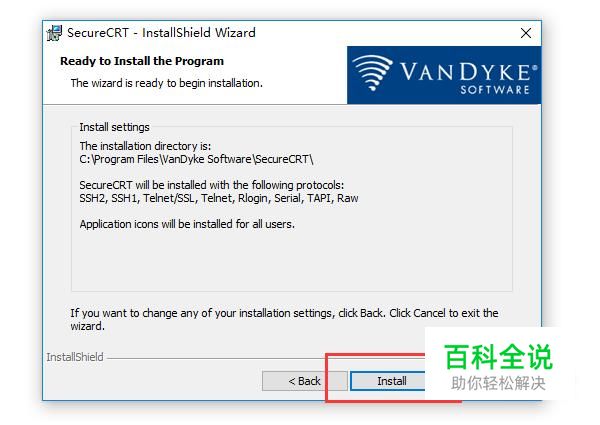Click the gray 助你轻松解决 watermark text

tap(498, 383)
